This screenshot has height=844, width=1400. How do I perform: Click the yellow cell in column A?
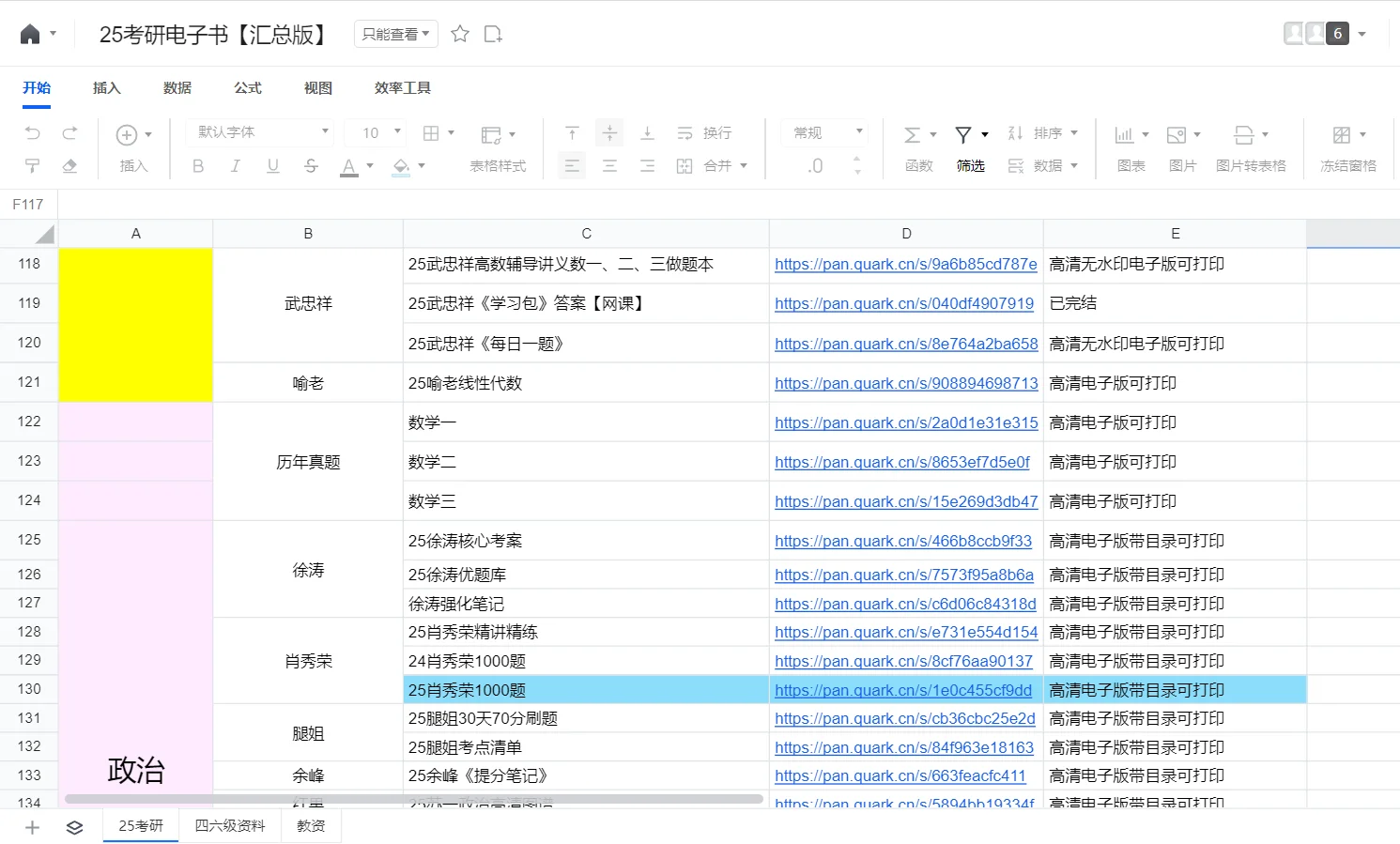coord(136,325)
